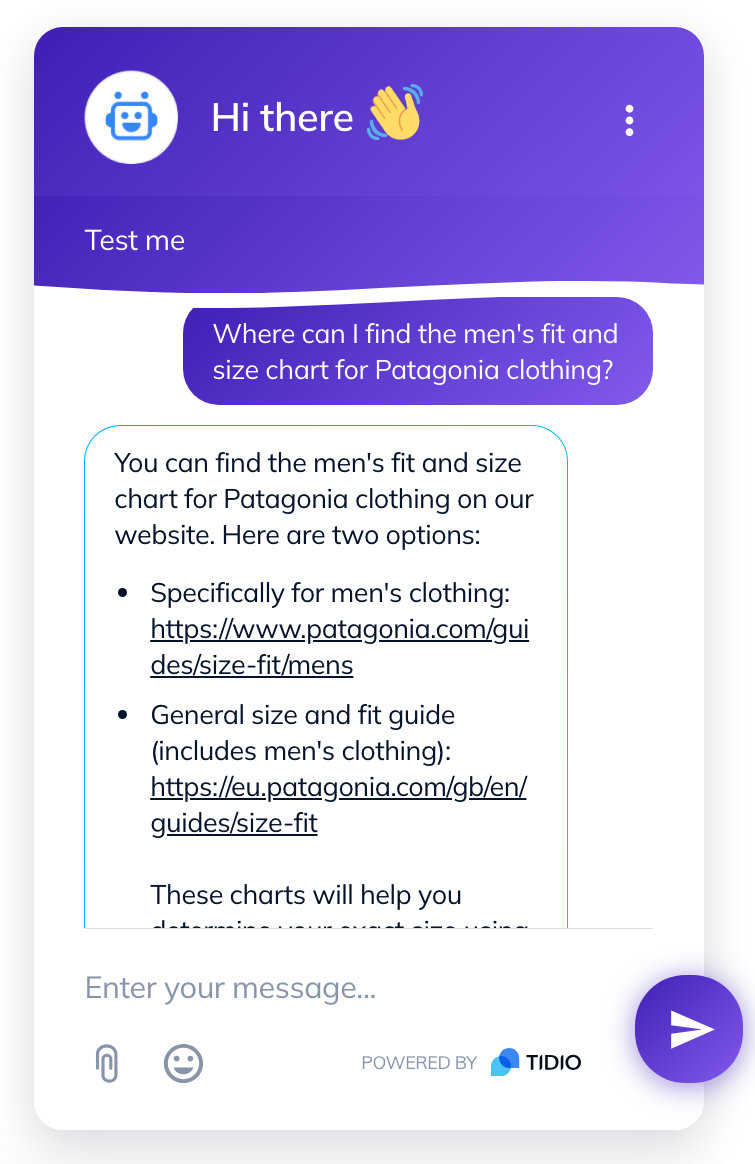Click the Hi there header title
Screen dimensions: 755x1164
[282, 117]
